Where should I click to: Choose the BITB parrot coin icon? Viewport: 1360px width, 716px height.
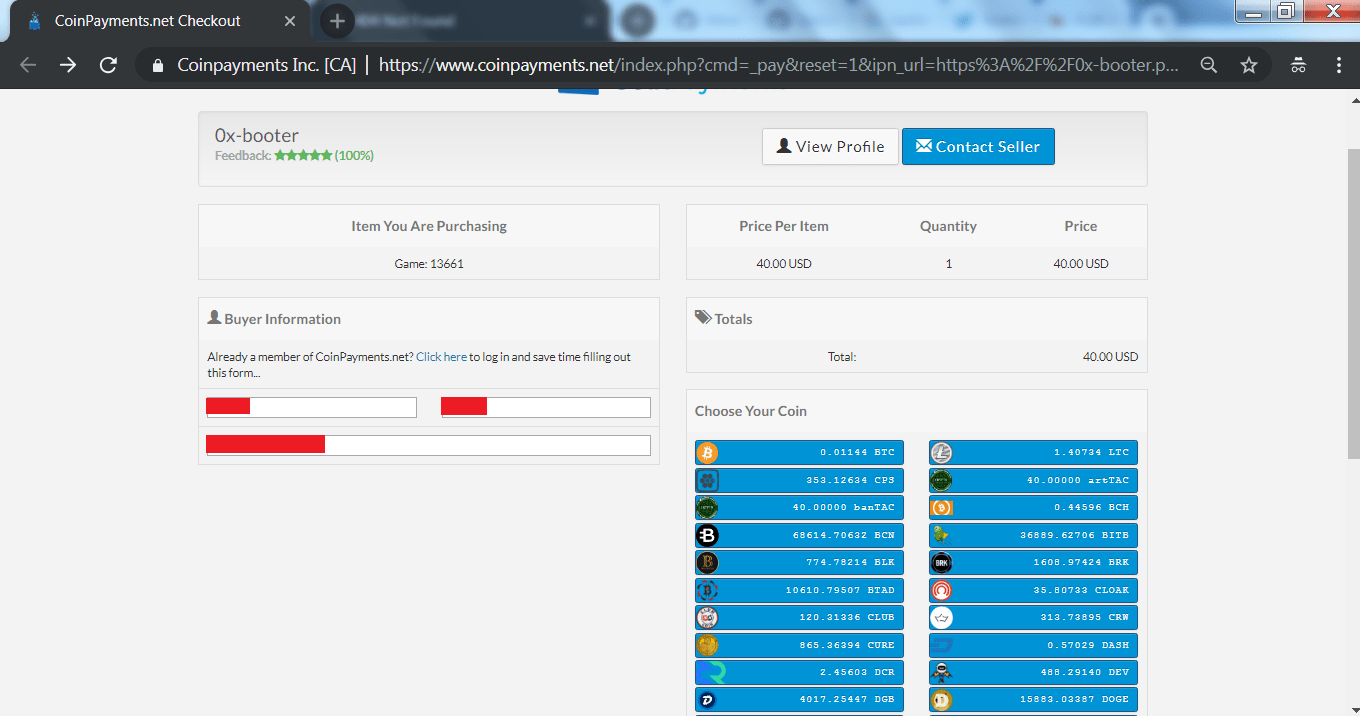point(941,535)
